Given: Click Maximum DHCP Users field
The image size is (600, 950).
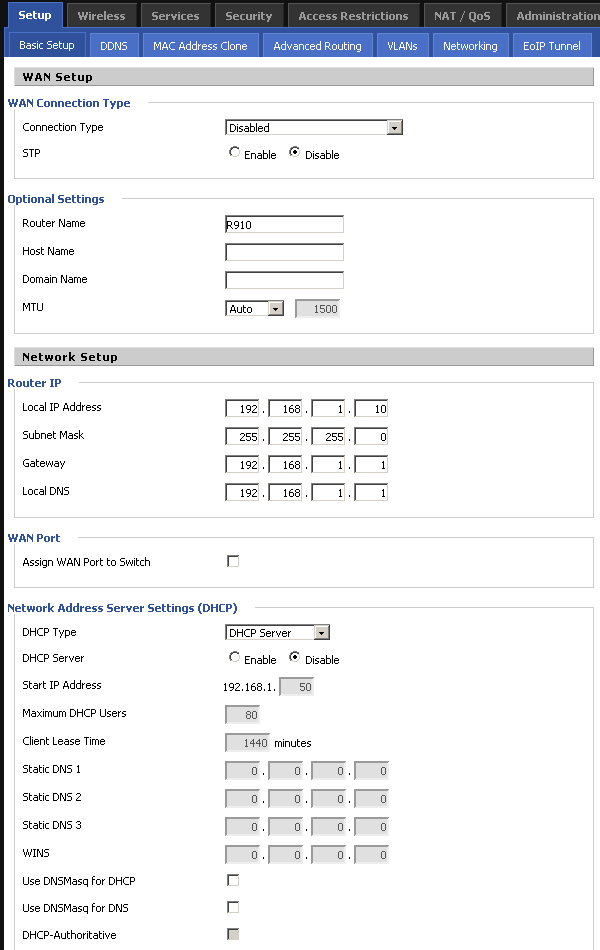Looking at the screenshot, I should pos(242,714).
